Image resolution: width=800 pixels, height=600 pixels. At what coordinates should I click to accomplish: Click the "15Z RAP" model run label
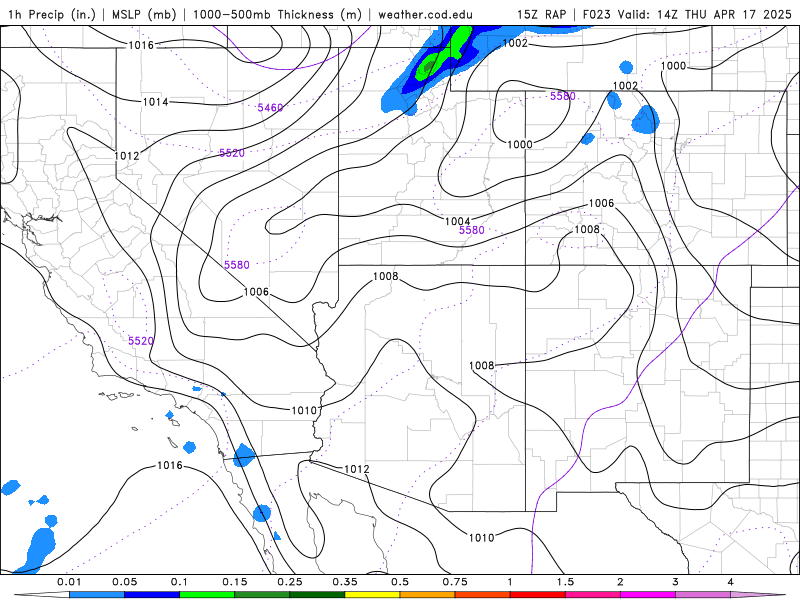tap(541, 15)
